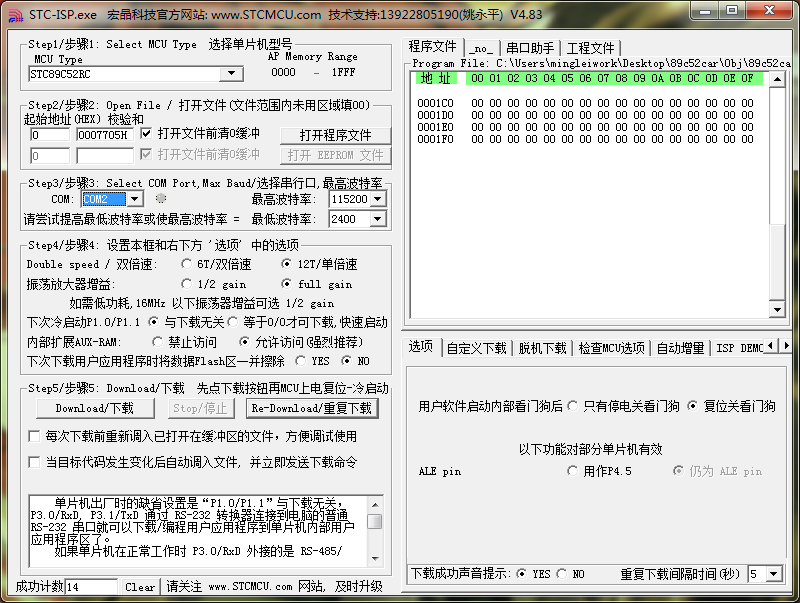Select 6T/双倍速 double speed radio button
The height and width of the screenshot is (603, 800).
[x=187, y=264]
